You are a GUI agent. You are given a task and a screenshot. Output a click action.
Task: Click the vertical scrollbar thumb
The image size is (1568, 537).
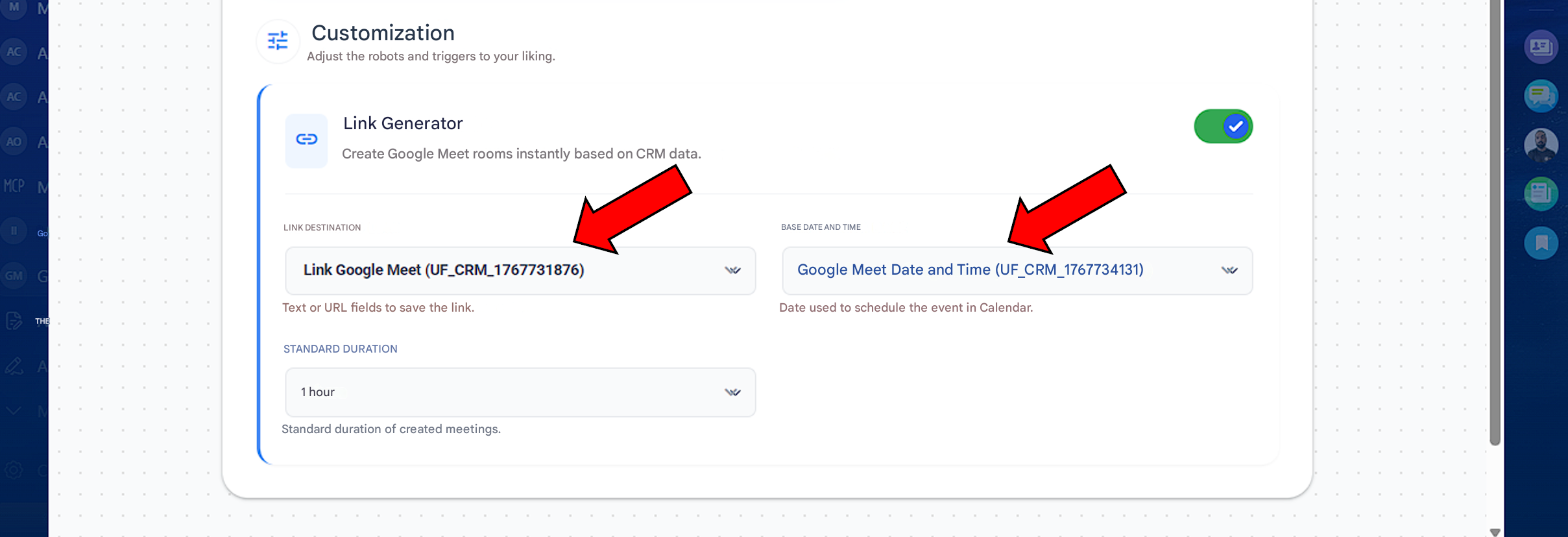click(1495, 221)
